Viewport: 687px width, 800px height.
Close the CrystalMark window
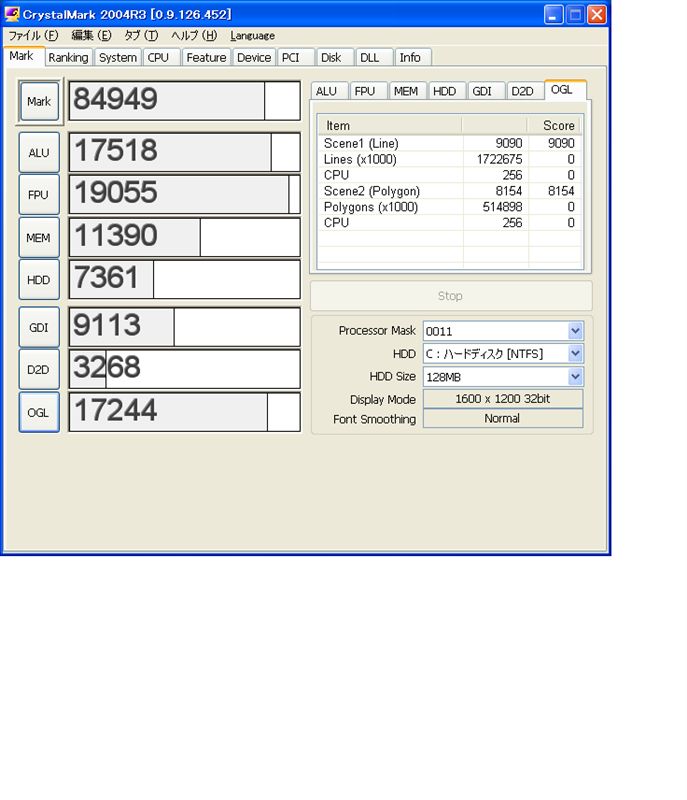point(597,14)
